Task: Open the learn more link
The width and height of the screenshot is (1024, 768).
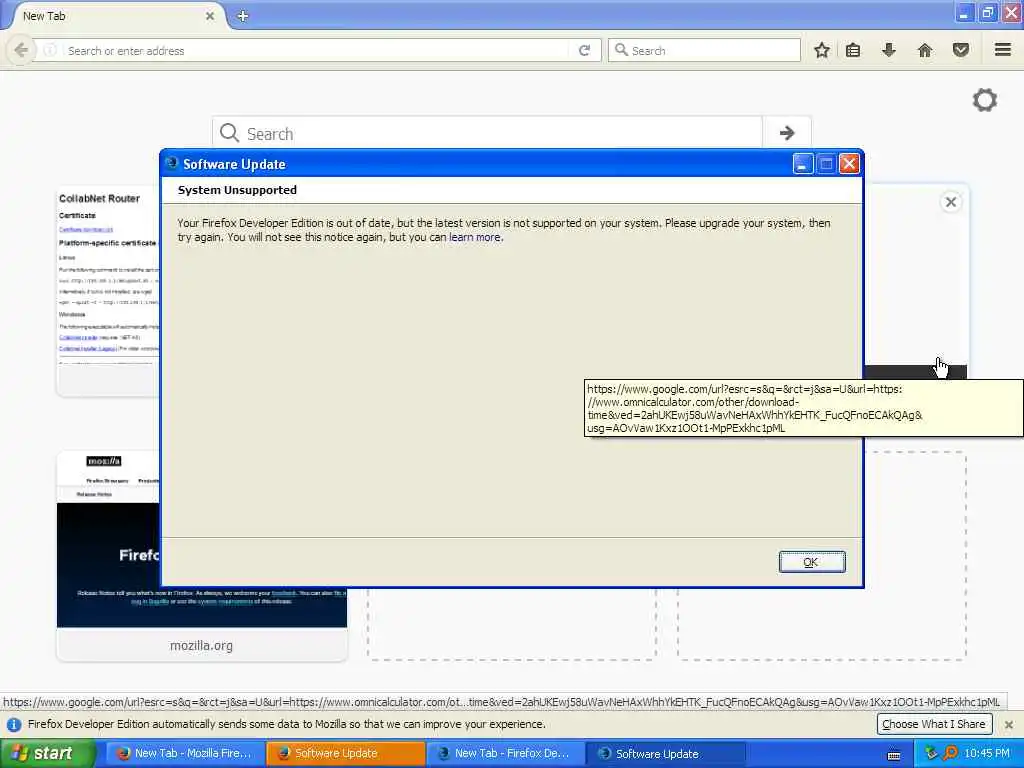Action: click(x=475, y=237)
